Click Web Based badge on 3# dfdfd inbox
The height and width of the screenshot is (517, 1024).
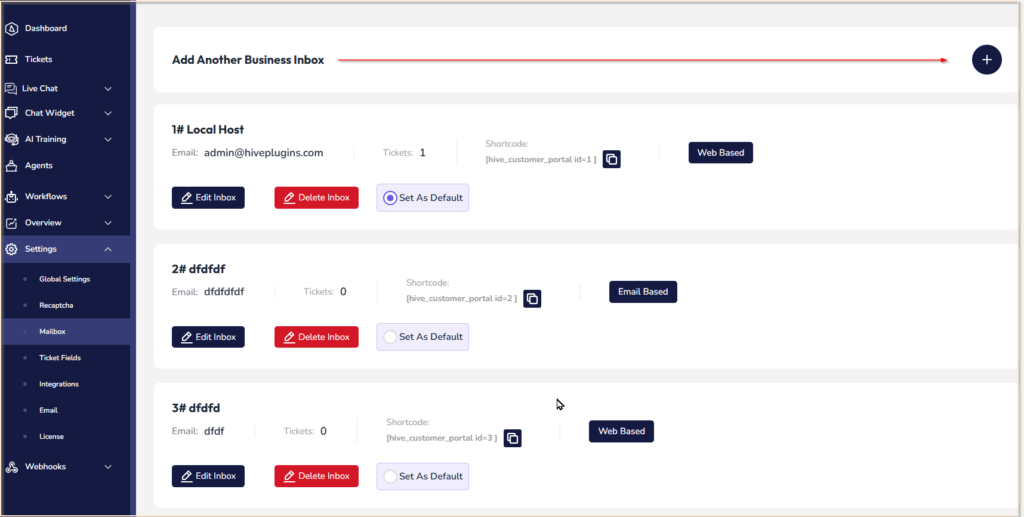click(x=621, y=431)
